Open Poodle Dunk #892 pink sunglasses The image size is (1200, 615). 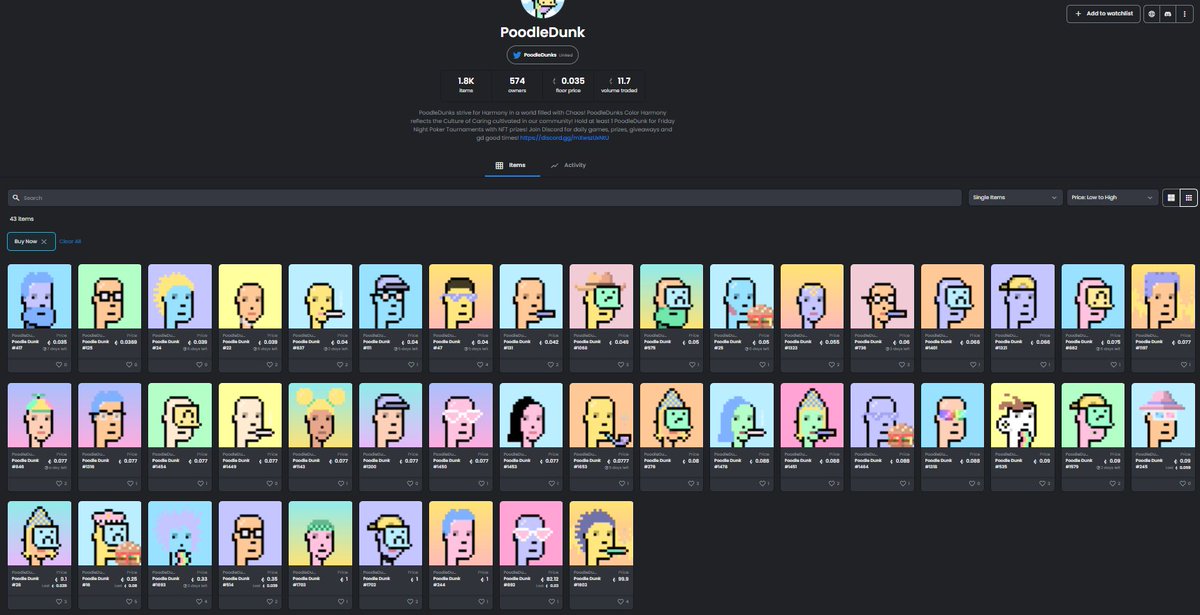tap(531, 534)
